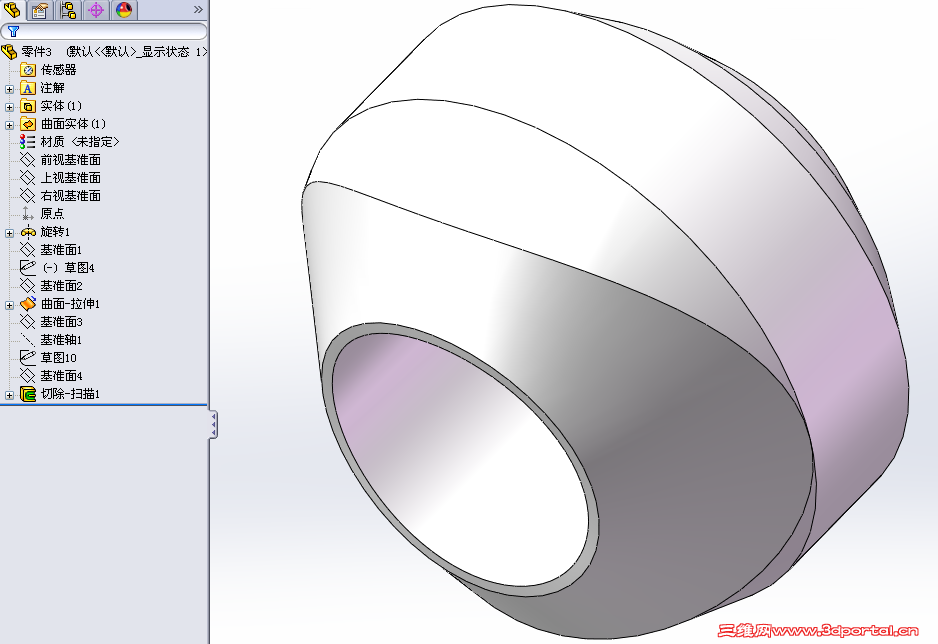Expand the 实体(1) solid bodies folder
This screenshot has width=938, height=644.
tap(9, 107)
